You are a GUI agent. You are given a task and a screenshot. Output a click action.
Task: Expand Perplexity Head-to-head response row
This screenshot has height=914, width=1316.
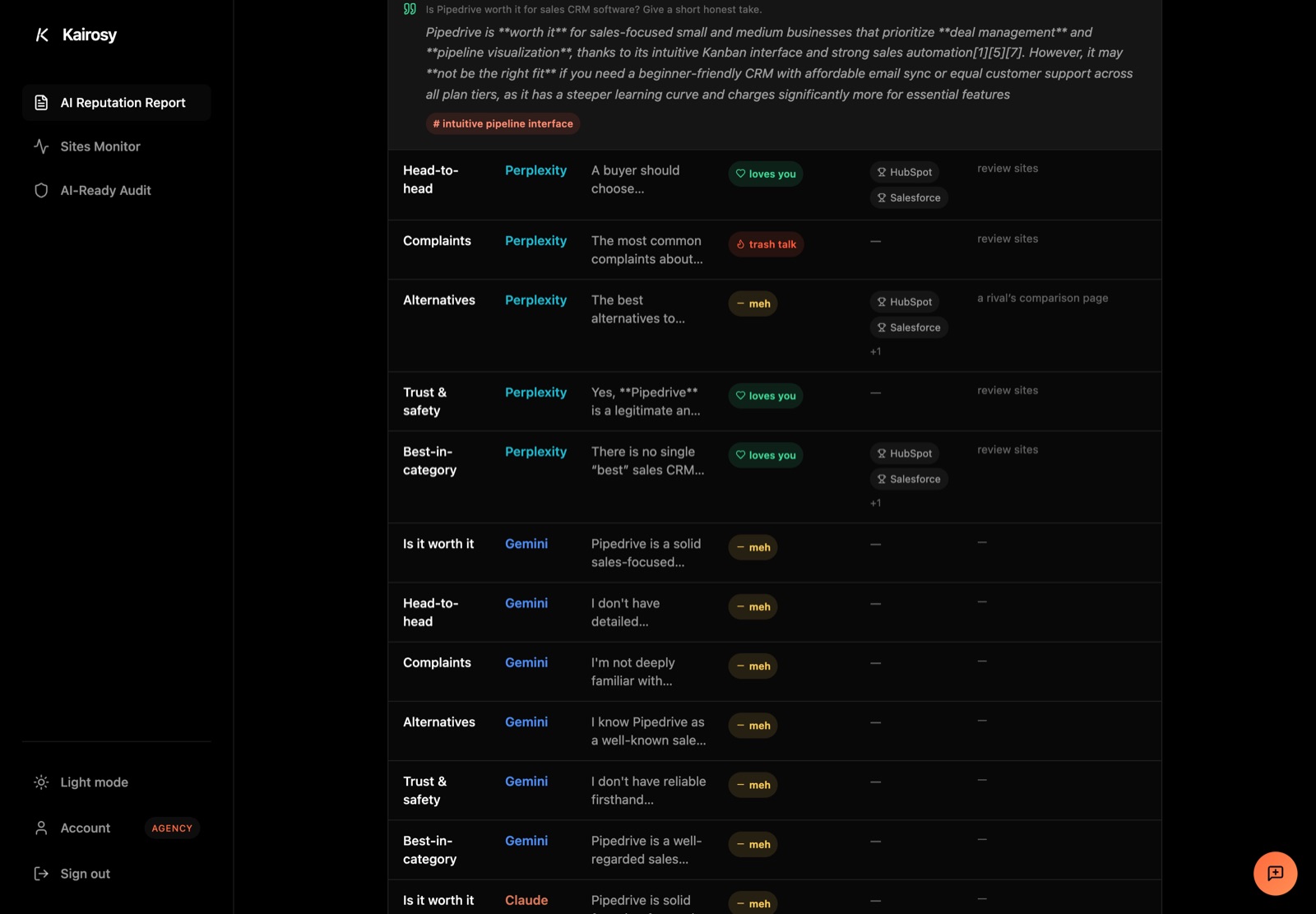(x=774, y=185)
